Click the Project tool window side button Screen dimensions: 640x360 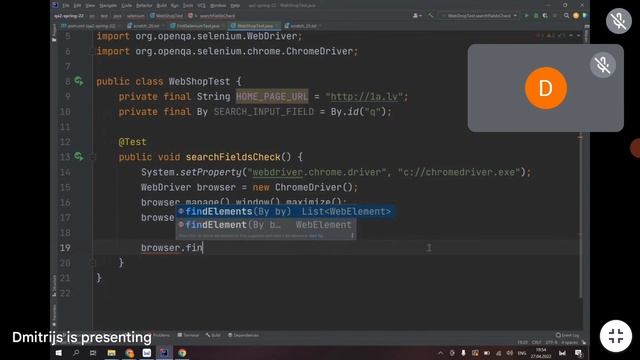click(54, 33)
